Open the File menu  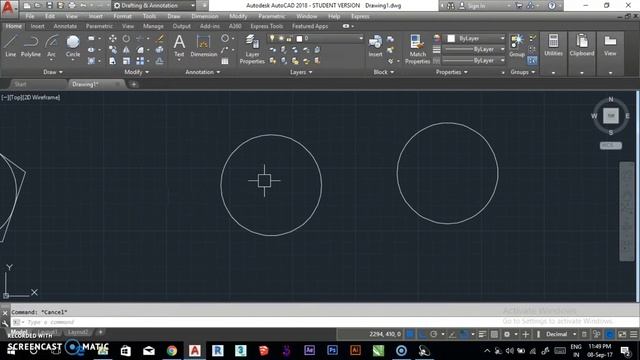pyautogui.click(x=30, y=16)
